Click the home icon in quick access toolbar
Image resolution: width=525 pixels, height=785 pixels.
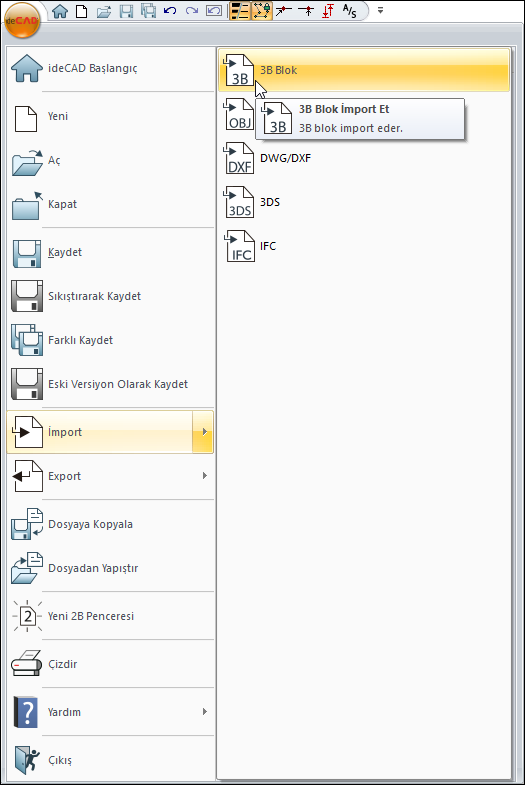[60, 11]
